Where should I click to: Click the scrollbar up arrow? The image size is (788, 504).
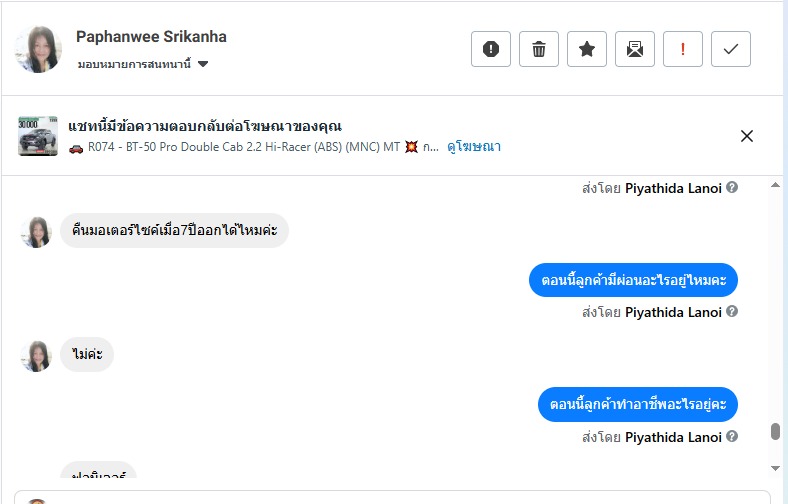pos(775,186)
